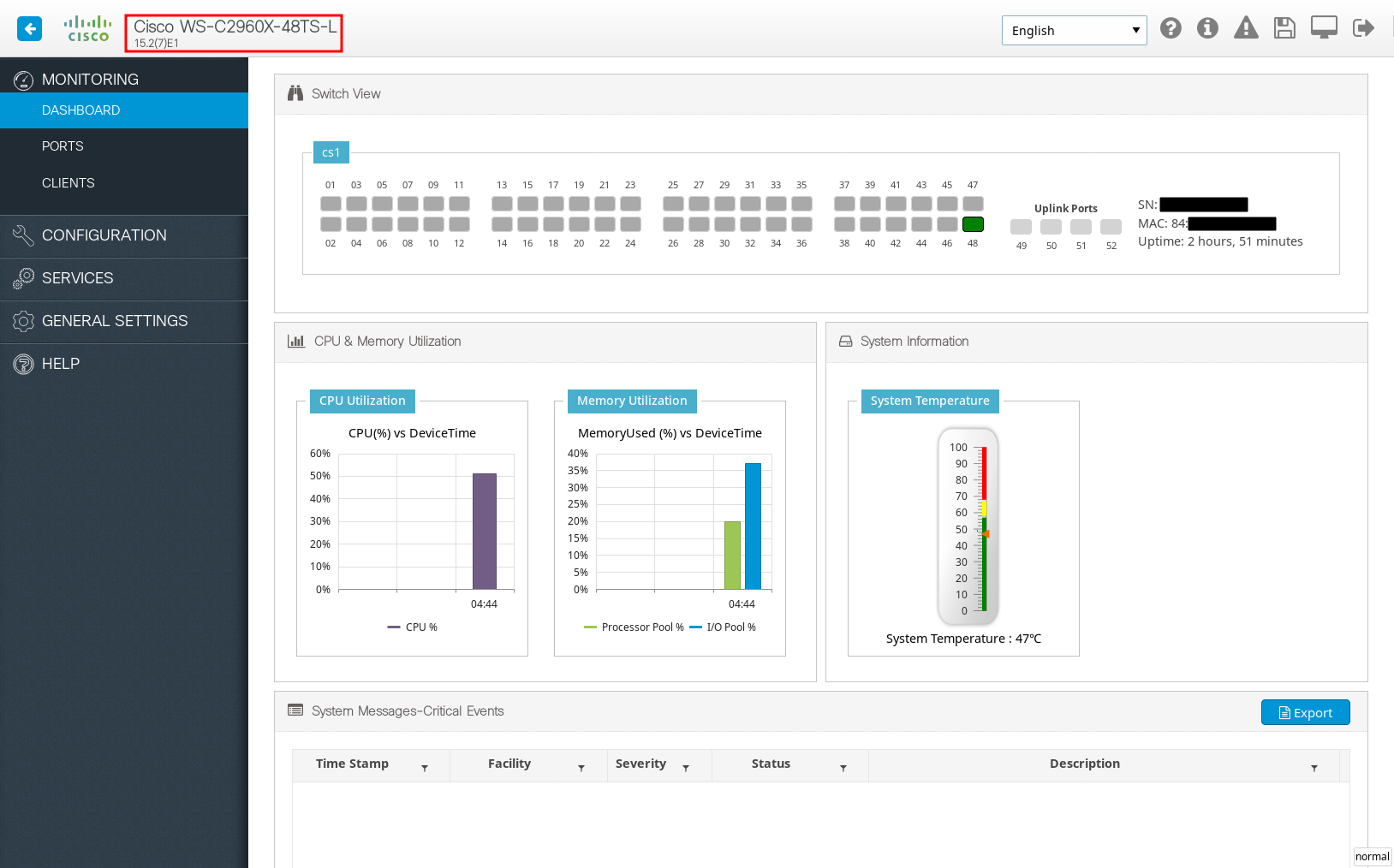This screenshot has height=868, width=1394.
Task: Click the Help lifebuoy icon in sidebar
Action: (x=23, y=364)
